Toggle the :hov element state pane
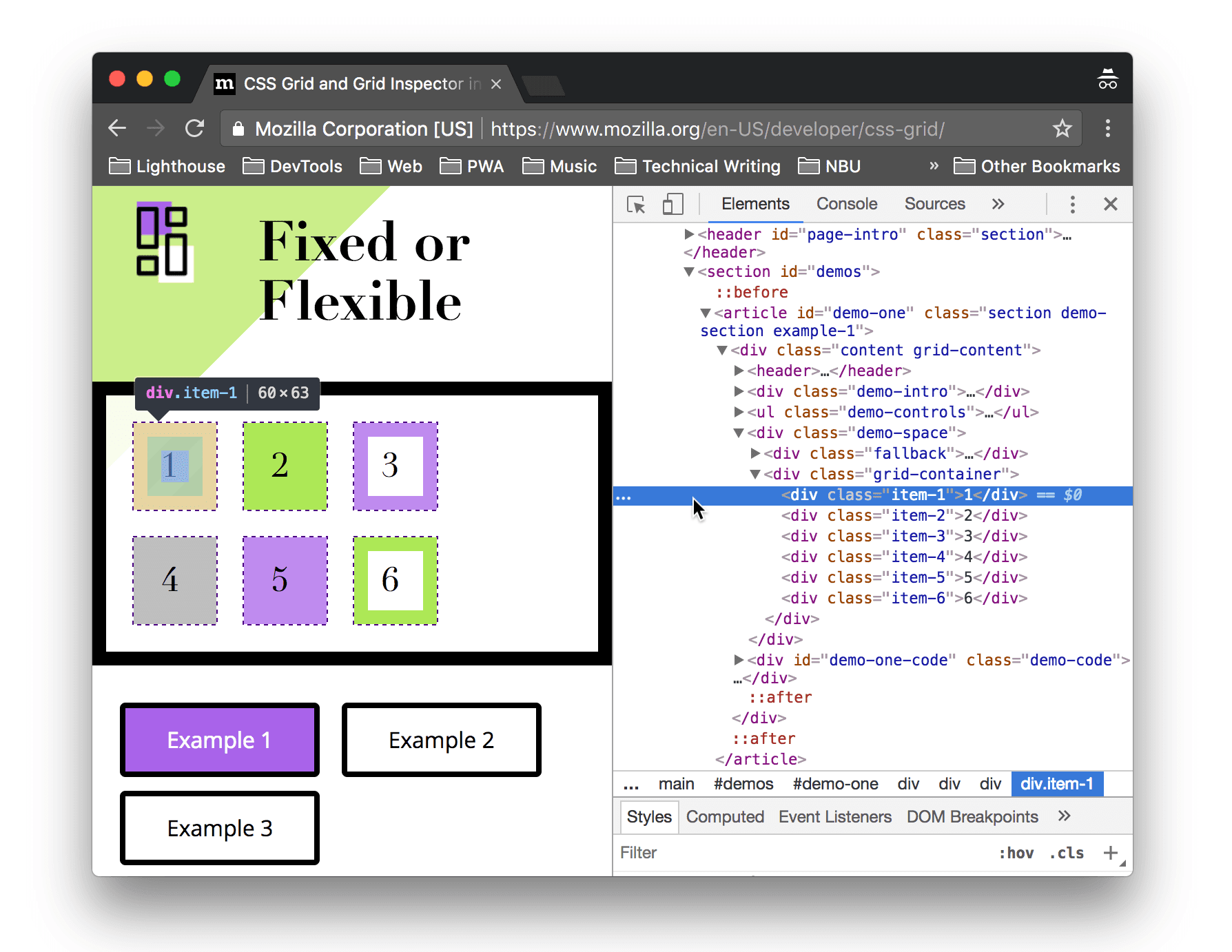1232x952 pixels. click(1016, 853)
